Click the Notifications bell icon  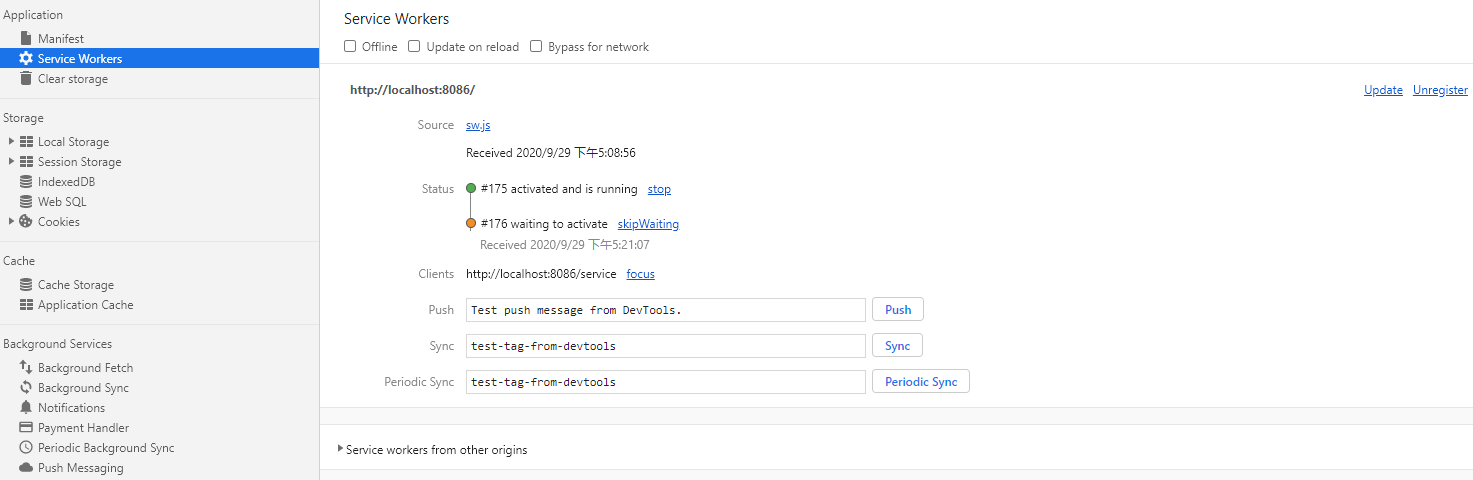[x=27, y=408]
